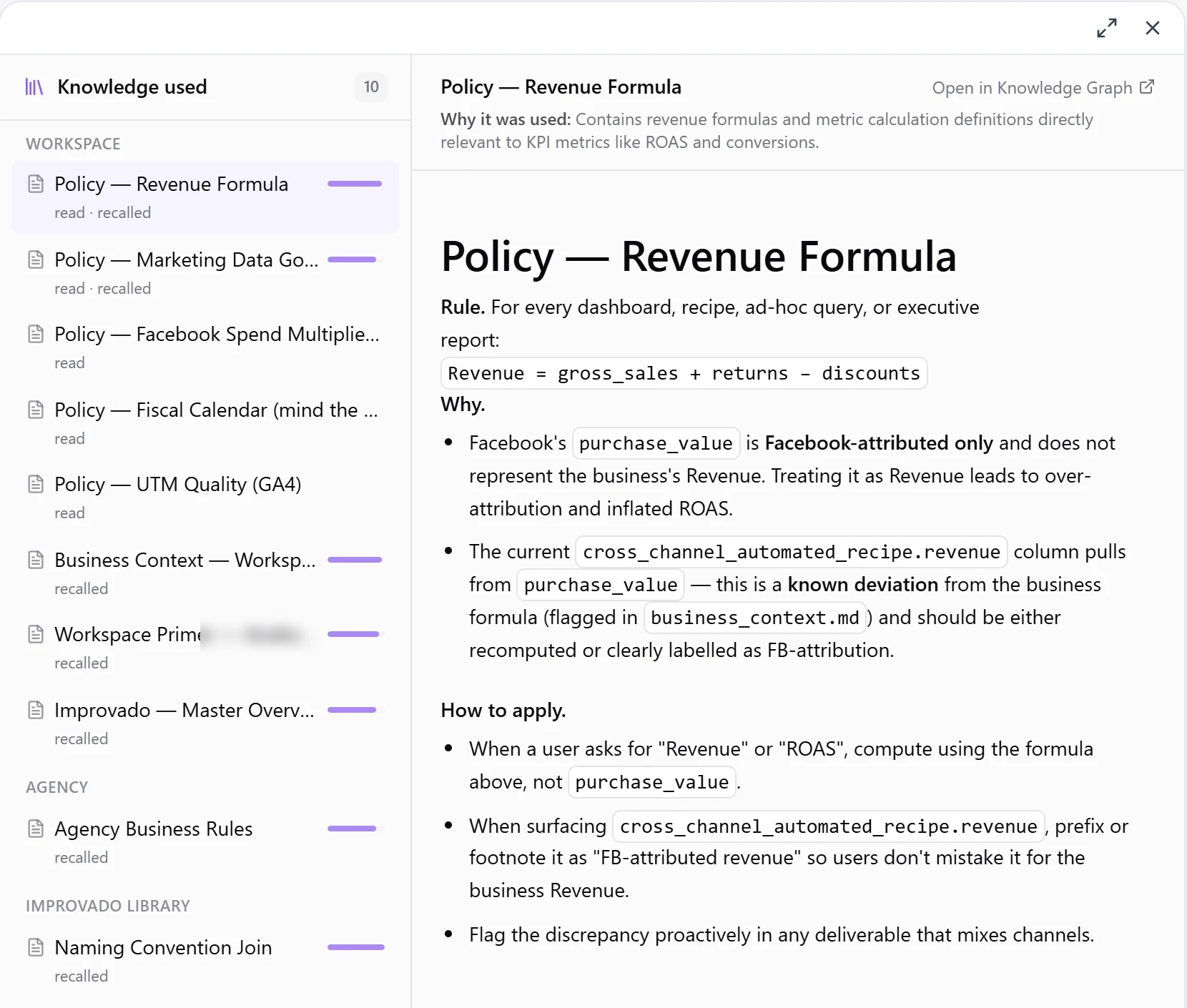The width and height of the screenshot is (1187, 1008).
Task: Click the document icon for Agency Business Rules
Action: point(36,829)
